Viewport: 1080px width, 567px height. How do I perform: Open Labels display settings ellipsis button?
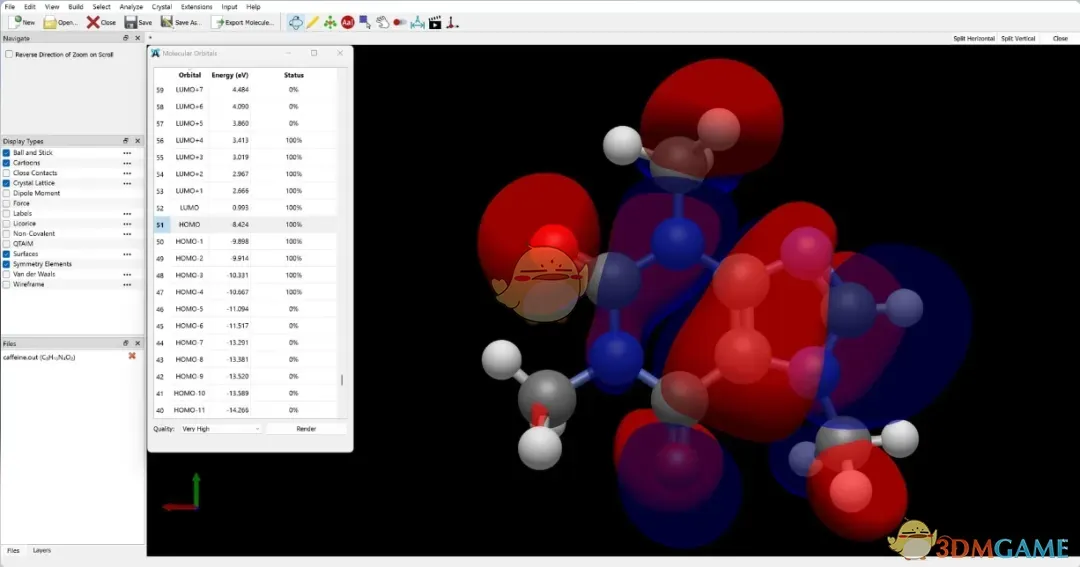(127, 214)
